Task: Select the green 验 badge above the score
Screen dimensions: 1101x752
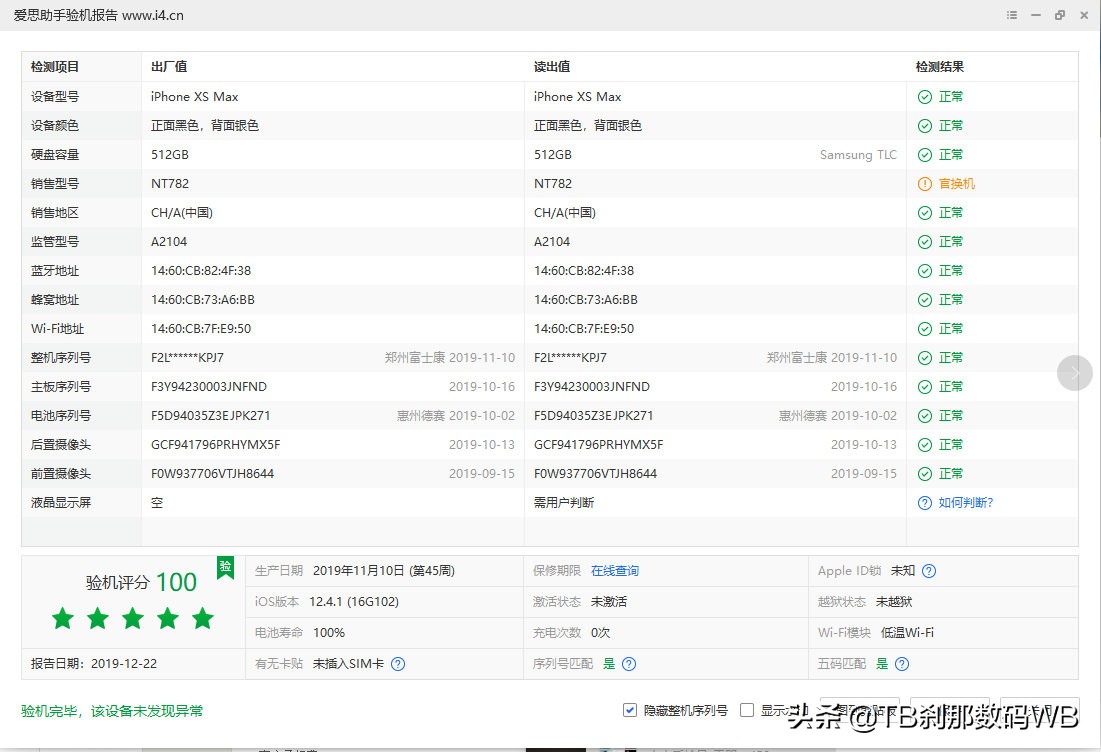Action: [x=225, y=567]
